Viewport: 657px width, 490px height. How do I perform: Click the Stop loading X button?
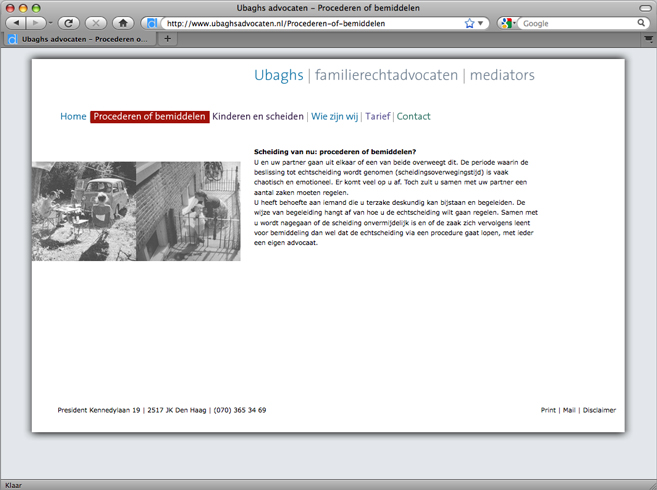96,23
